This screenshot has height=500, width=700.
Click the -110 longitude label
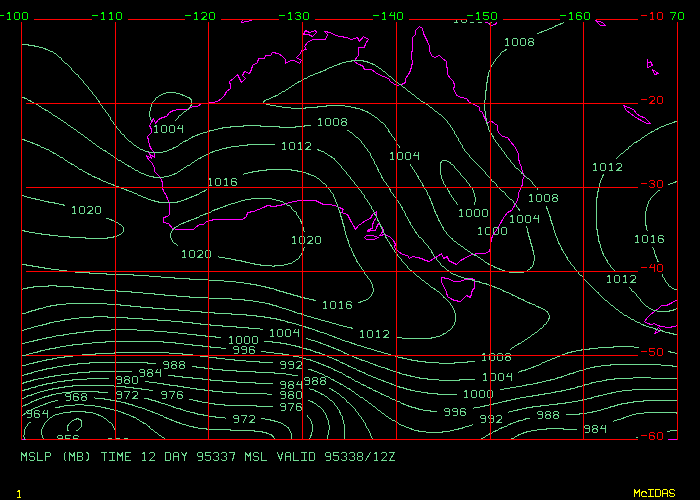110,16
